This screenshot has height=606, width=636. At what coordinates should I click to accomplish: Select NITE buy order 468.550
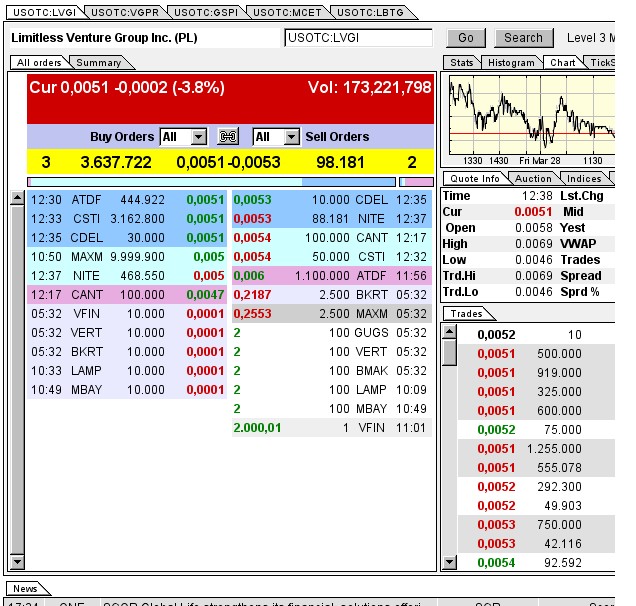click(x=127, y=276)
